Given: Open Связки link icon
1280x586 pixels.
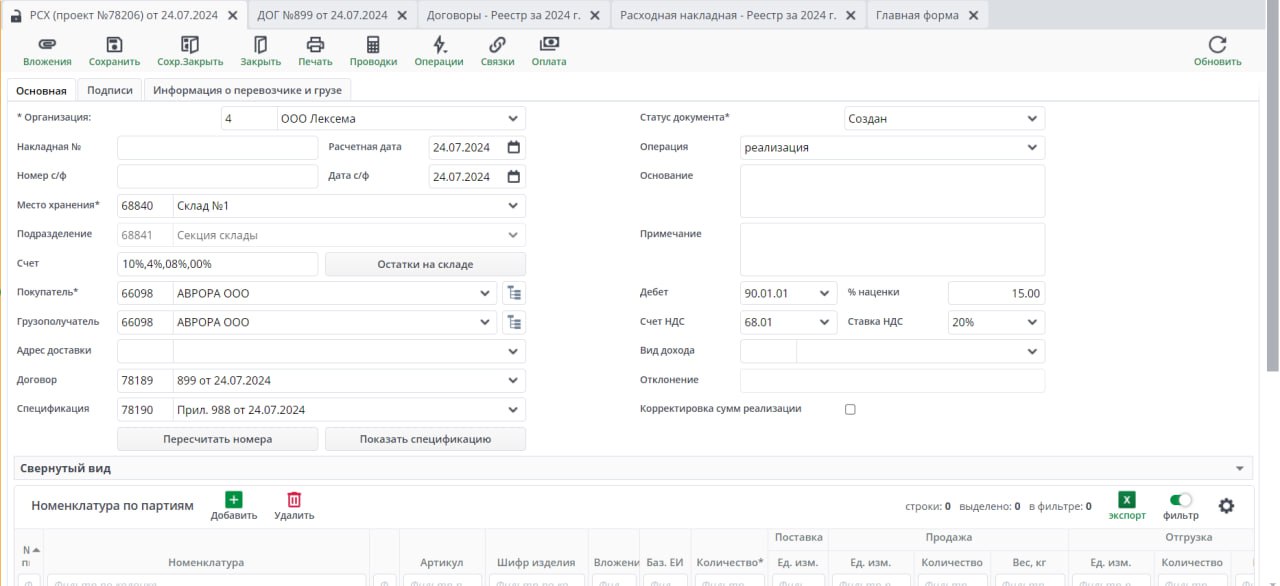Looking at the screenshot, I should tap(497, 45).
